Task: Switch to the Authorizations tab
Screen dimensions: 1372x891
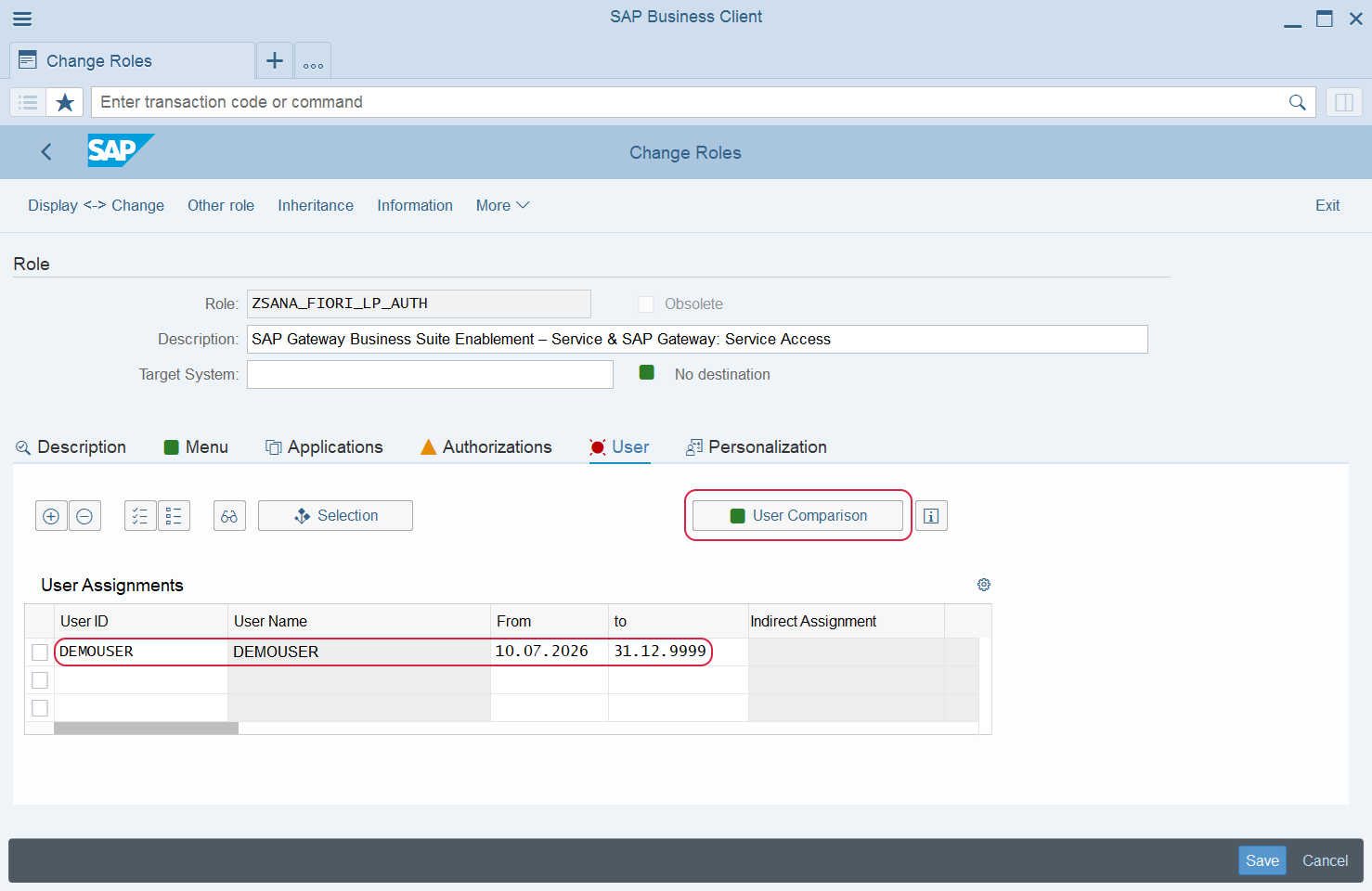Action: (486, 447)
